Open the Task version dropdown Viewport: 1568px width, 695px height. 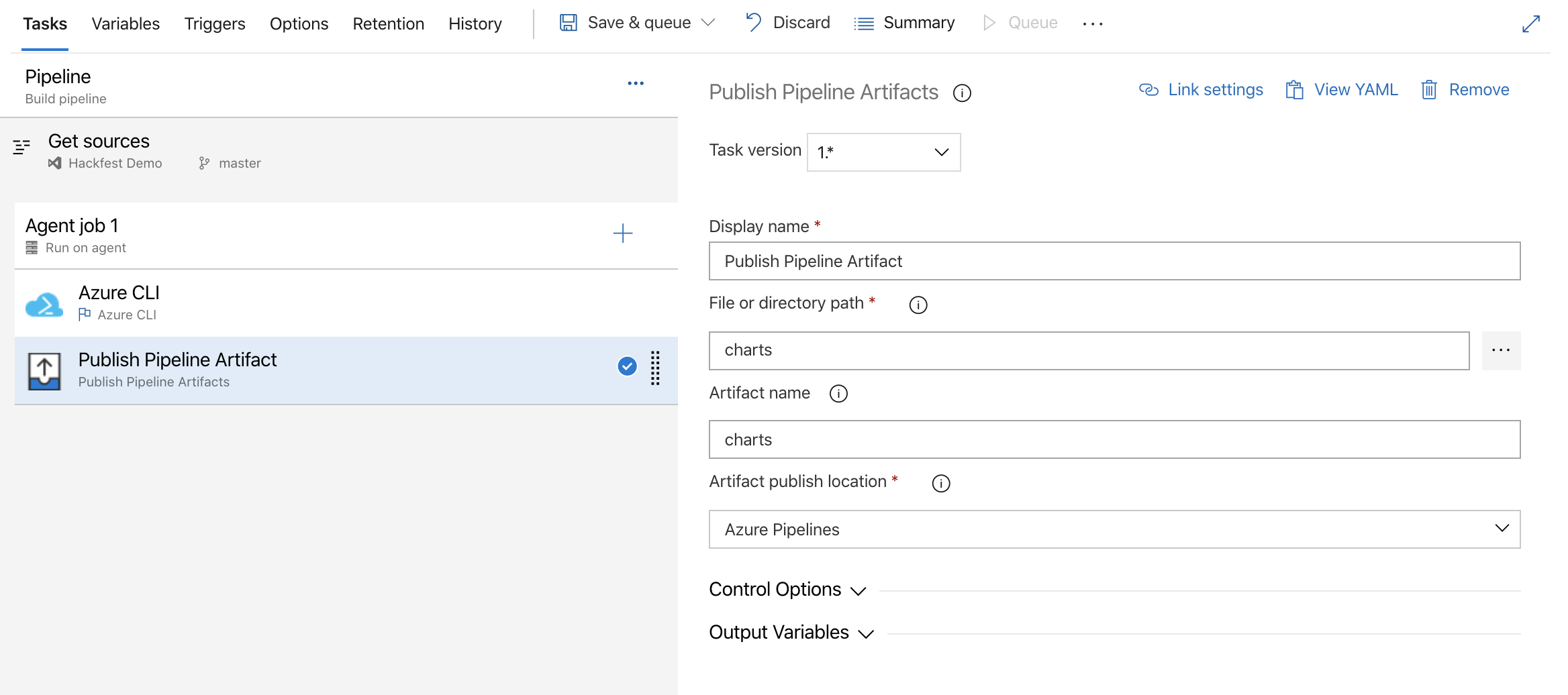coord(883,152)
